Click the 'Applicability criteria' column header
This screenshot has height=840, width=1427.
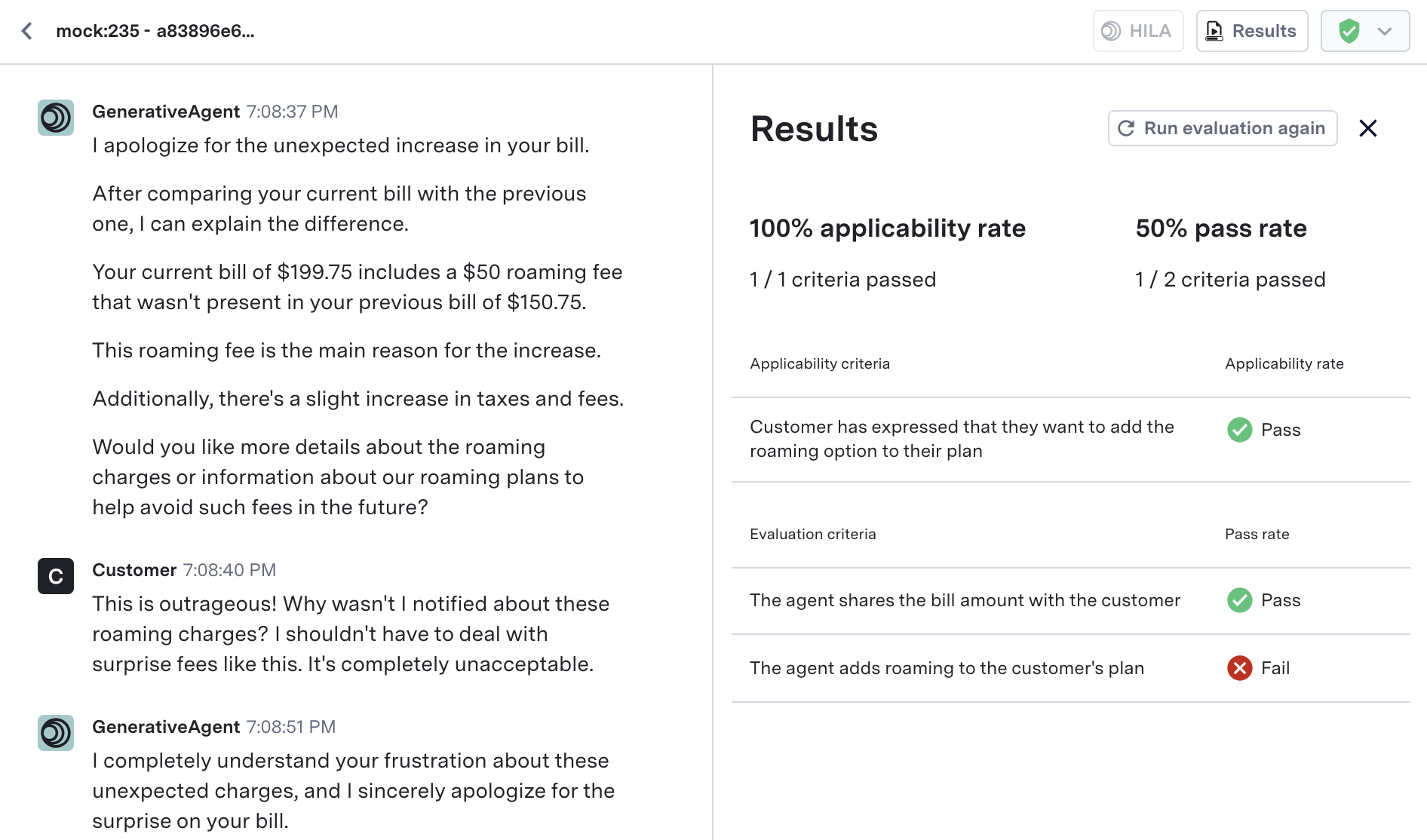coord(819,363)
